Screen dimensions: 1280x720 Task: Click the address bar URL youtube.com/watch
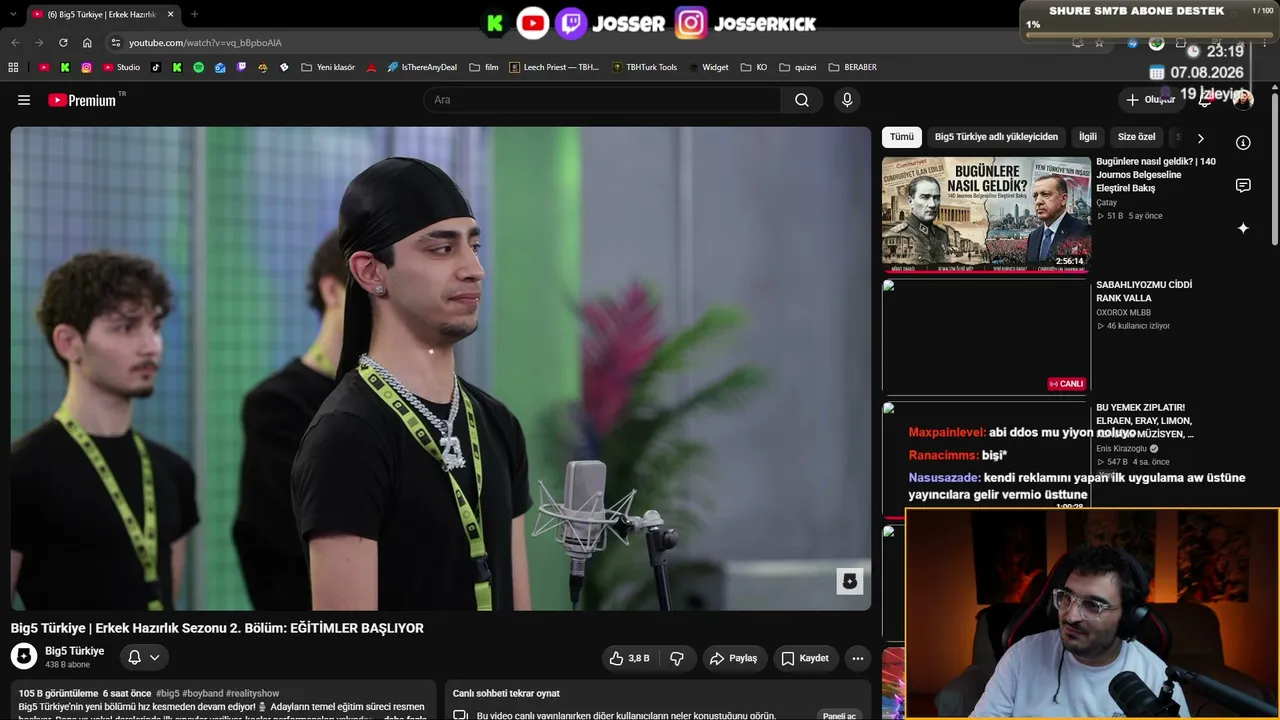click(205, 43)
